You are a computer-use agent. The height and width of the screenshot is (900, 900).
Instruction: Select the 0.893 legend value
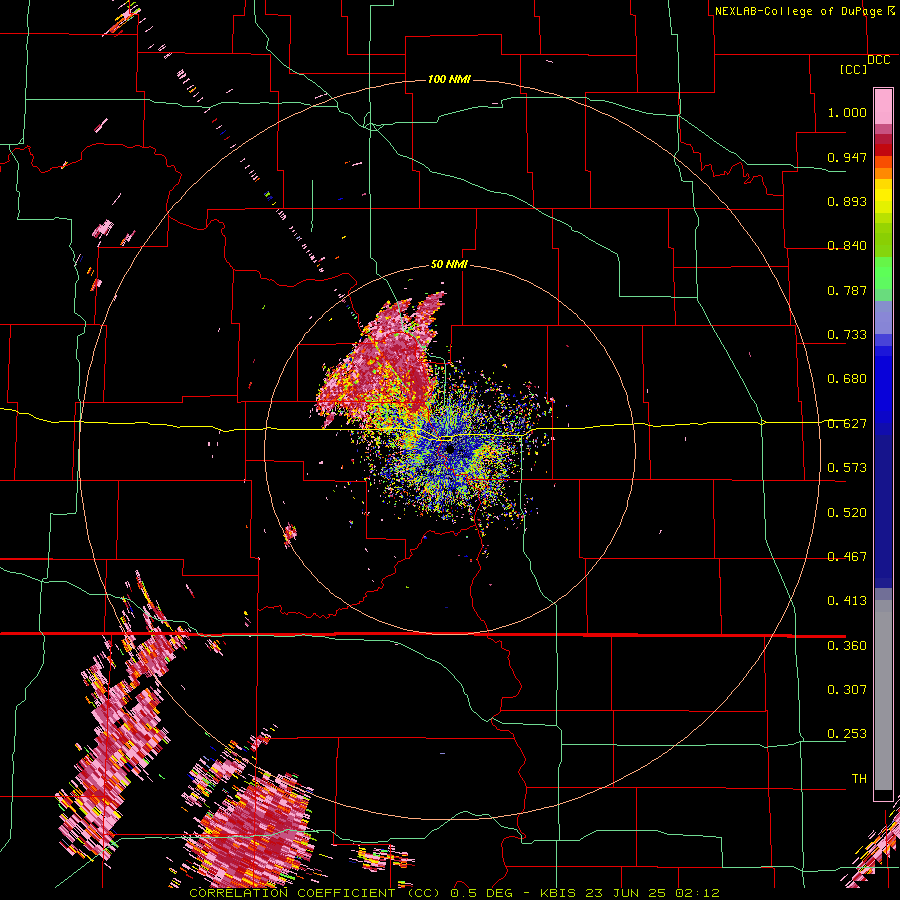pos(847,201)
